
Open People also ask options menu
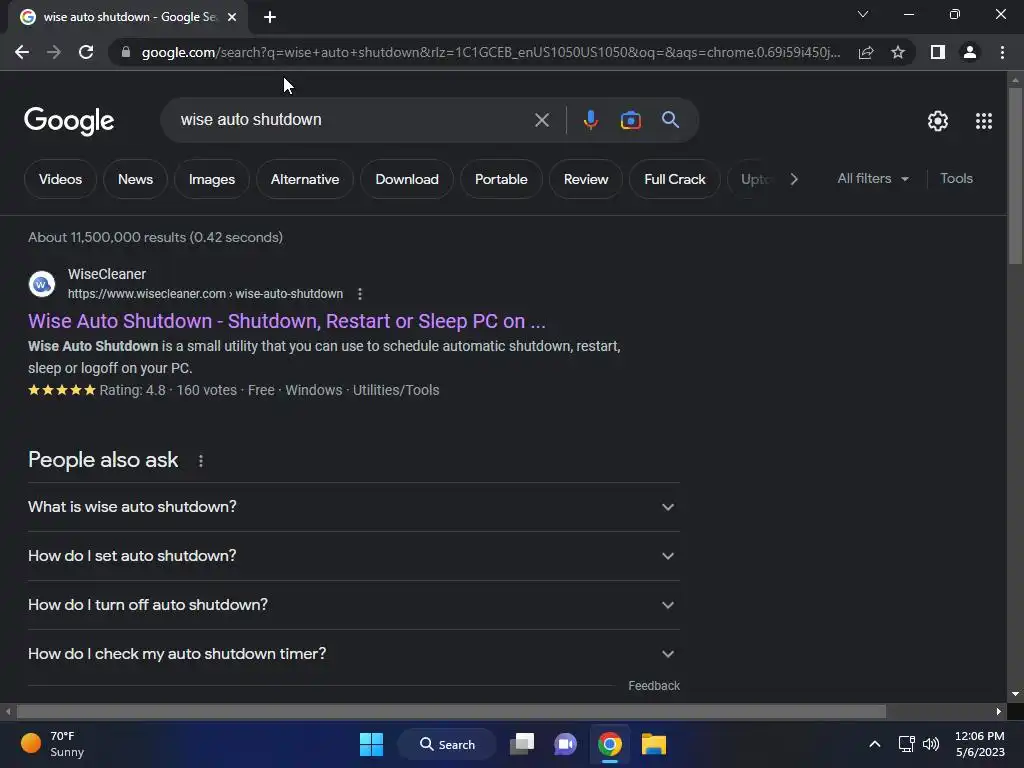pos(200,461)
